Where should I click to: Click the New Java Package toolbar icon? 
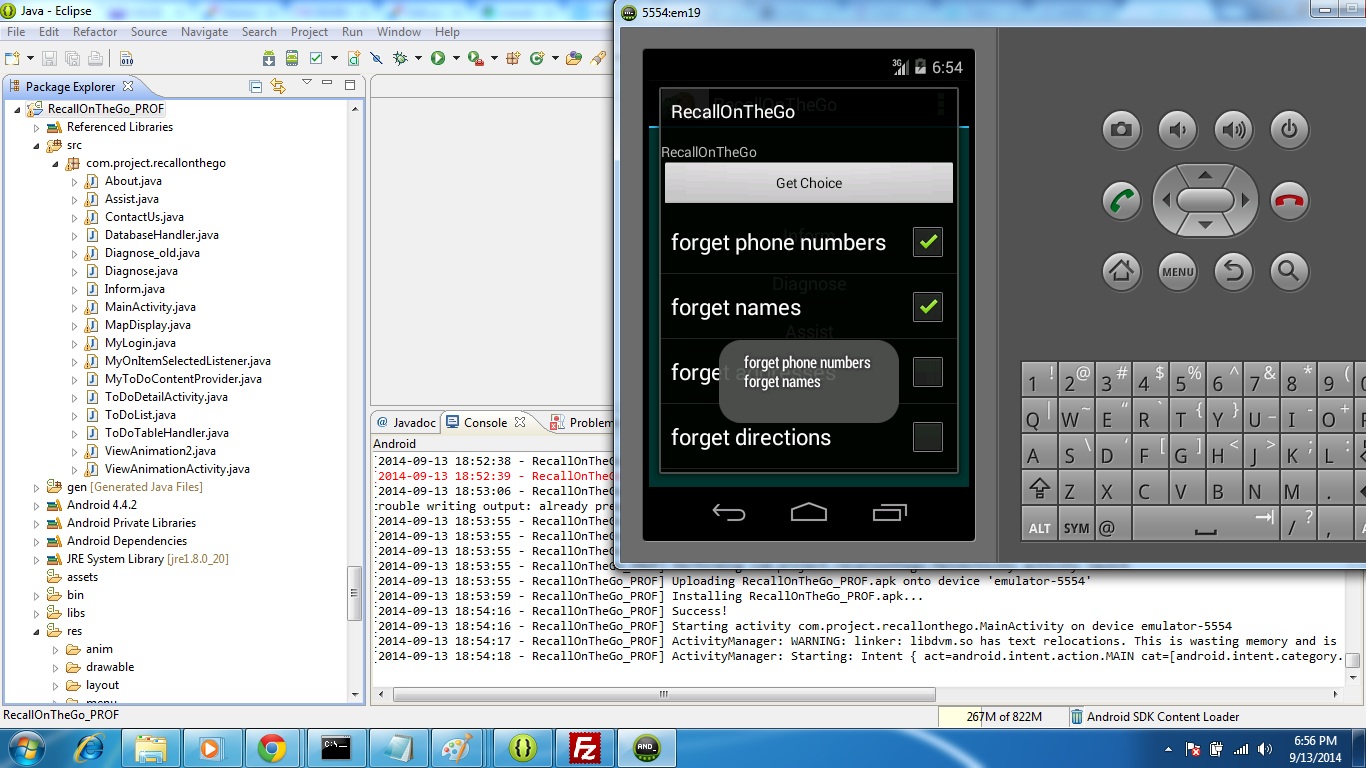coord(513,58)
